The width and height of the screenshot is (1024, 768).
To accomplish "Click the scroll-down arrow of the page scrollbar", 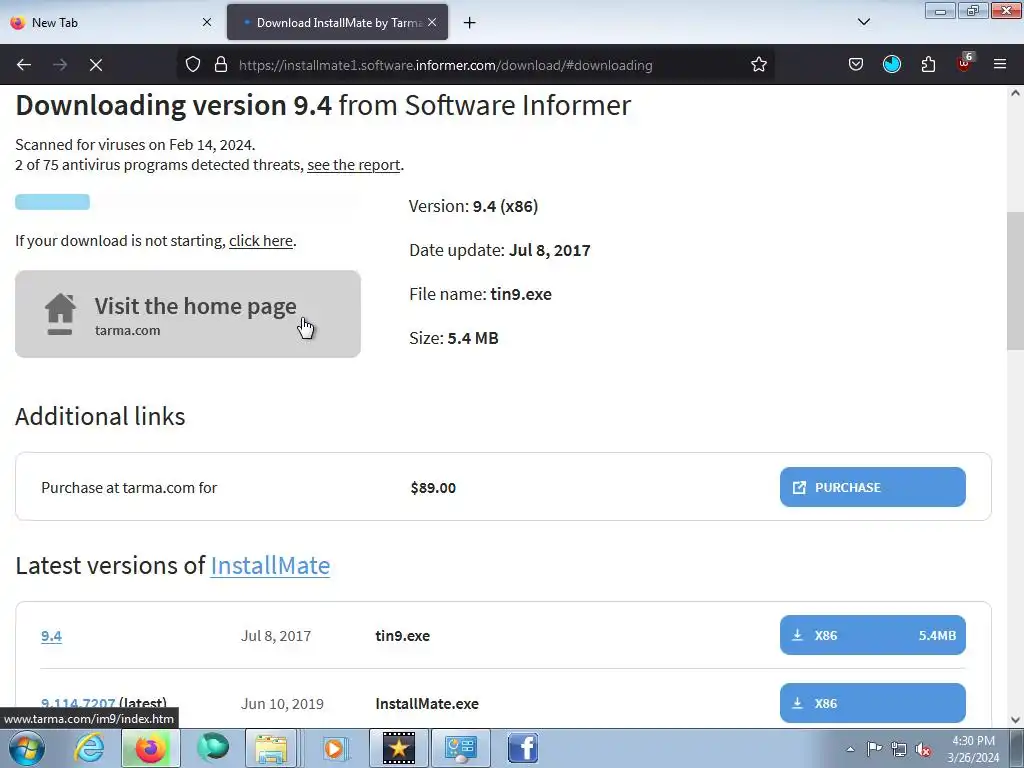I will [1015, 720].
